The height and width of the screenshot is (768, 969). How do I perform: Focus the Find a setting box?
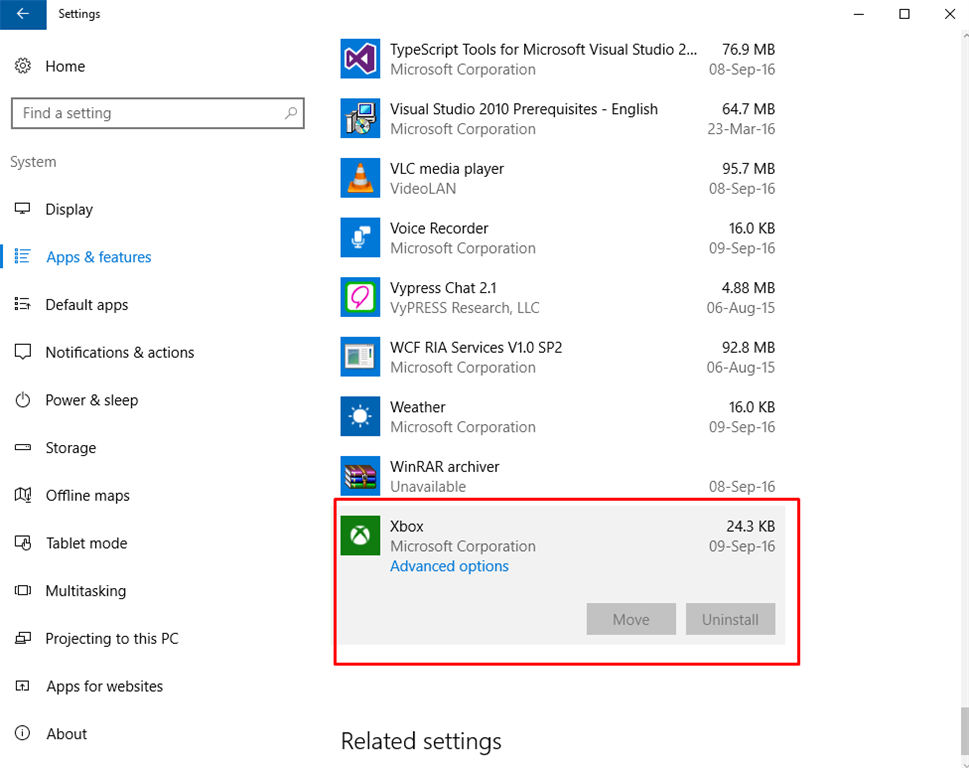click(x=158, y=113)
